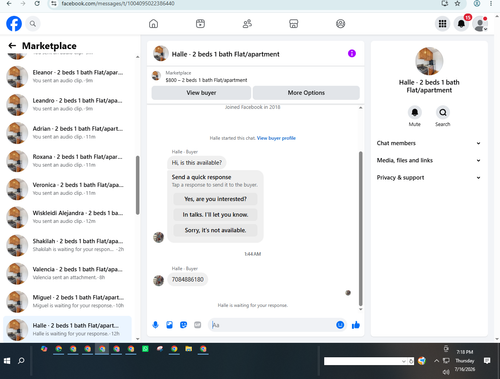Select Halle's highlighted conversation row

(x=67, y=329)
